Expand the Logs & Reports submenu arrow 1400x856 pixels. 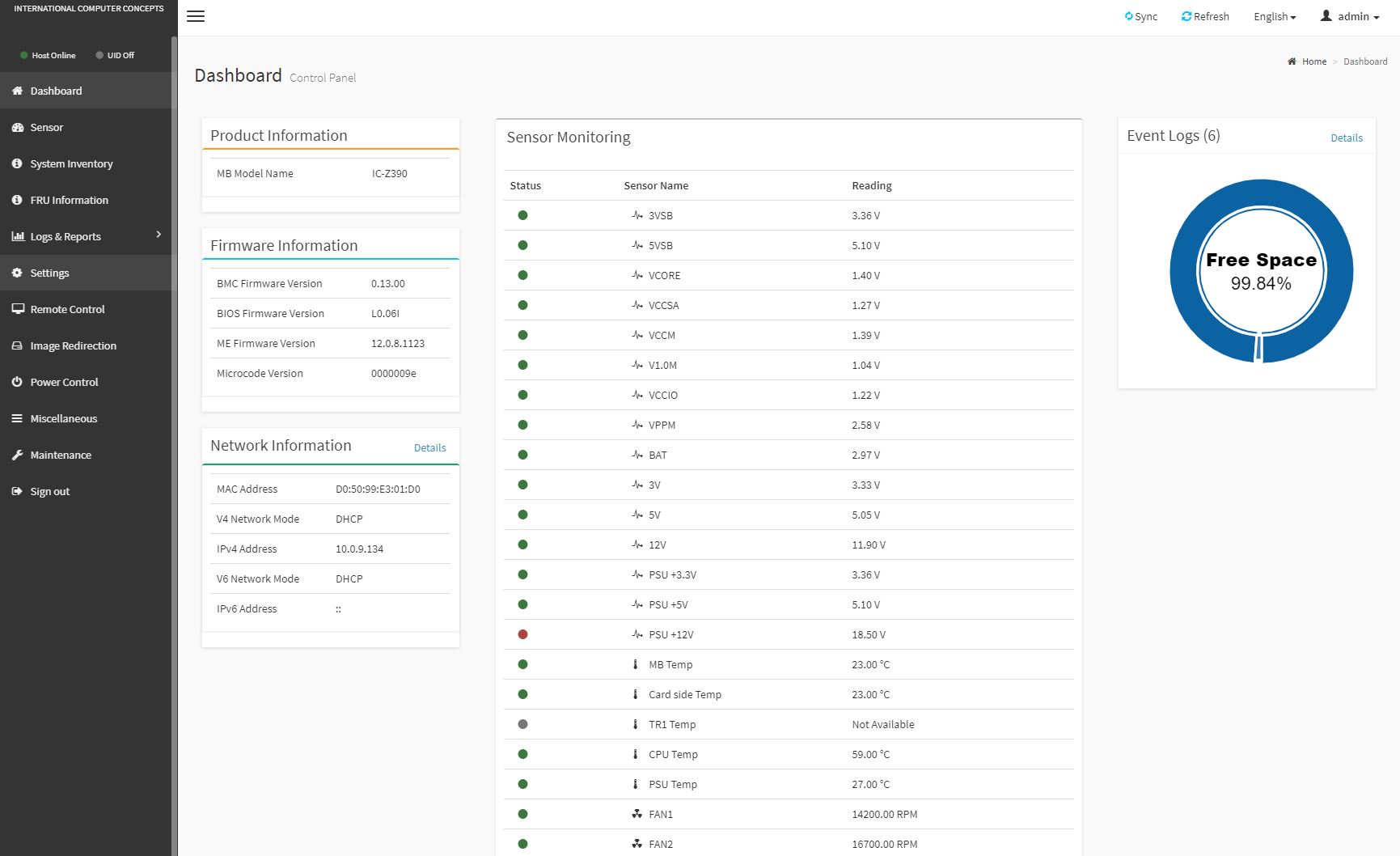click(x=159, y=235)
